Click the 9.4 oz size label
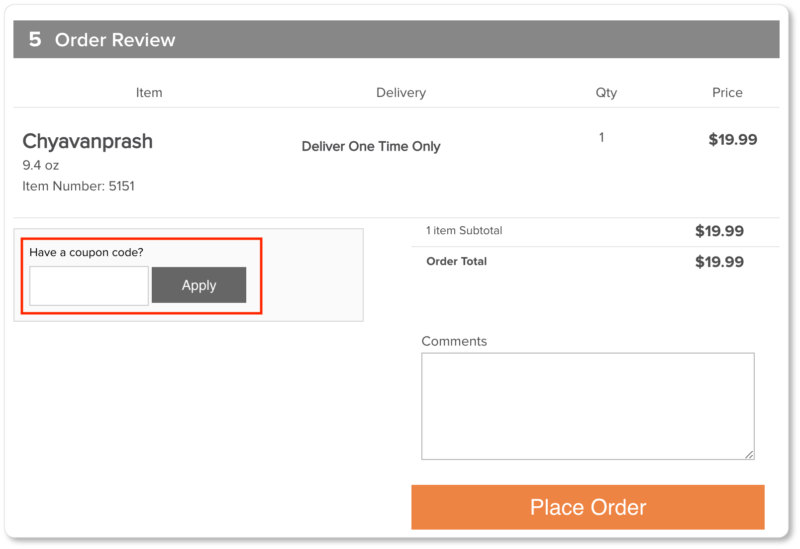800x549 pixels. click(x=41, y=165)
